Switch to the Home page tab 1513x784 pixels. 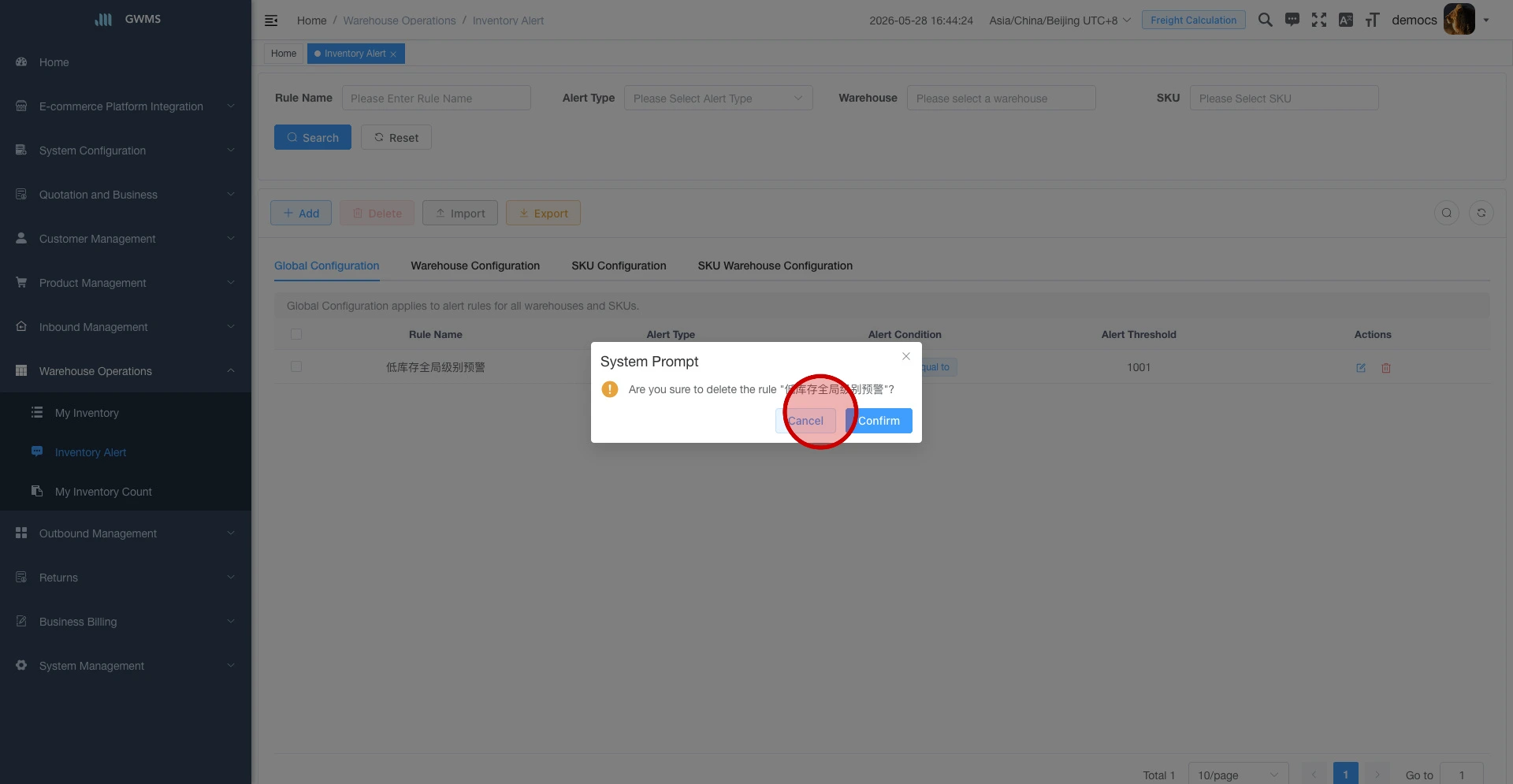284,54
